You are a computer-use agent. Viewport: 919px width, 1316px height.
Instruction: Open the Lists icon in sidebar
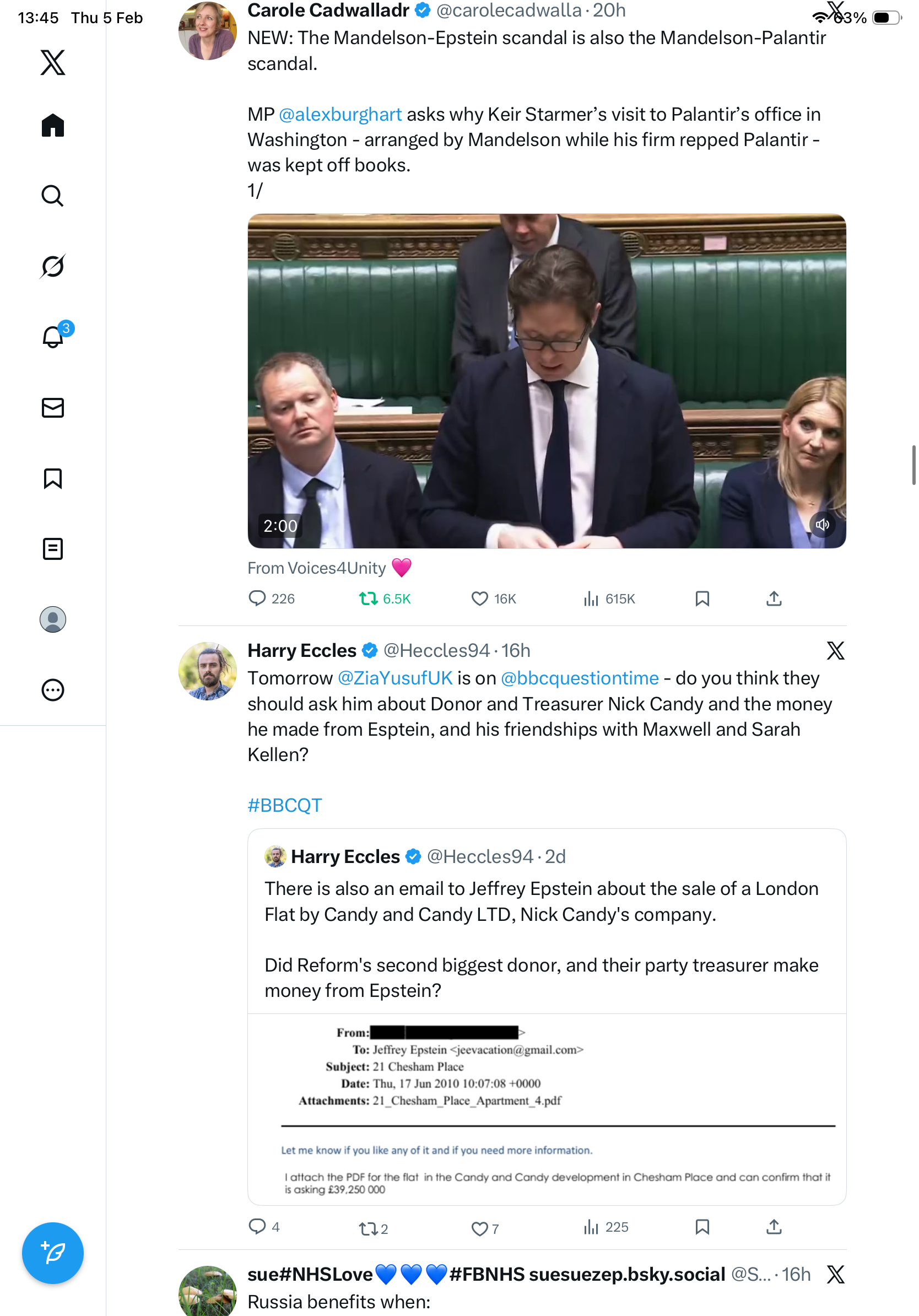53,548
